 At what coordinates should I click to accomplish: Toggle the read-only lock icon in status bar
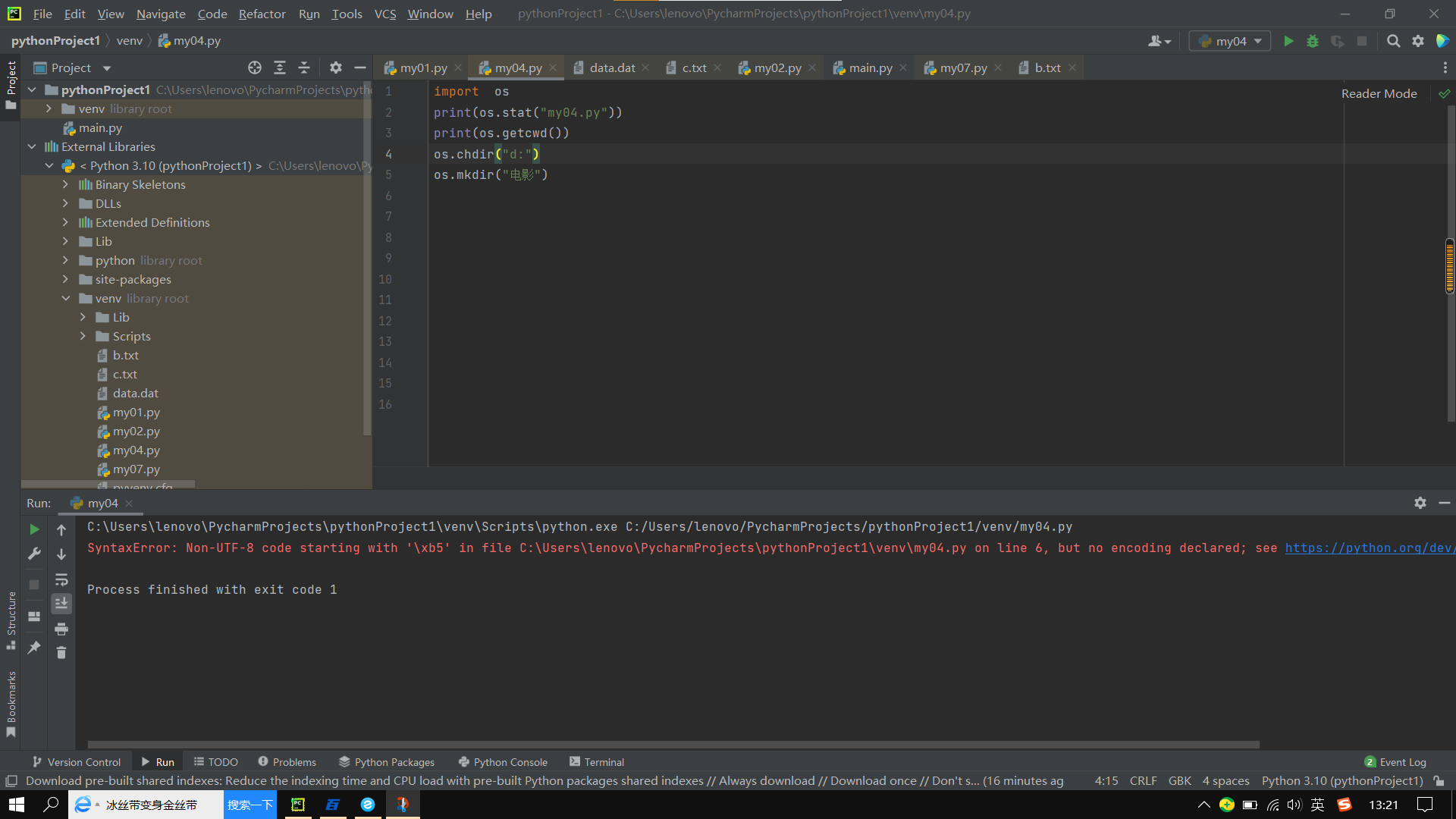coord(1439,781)
